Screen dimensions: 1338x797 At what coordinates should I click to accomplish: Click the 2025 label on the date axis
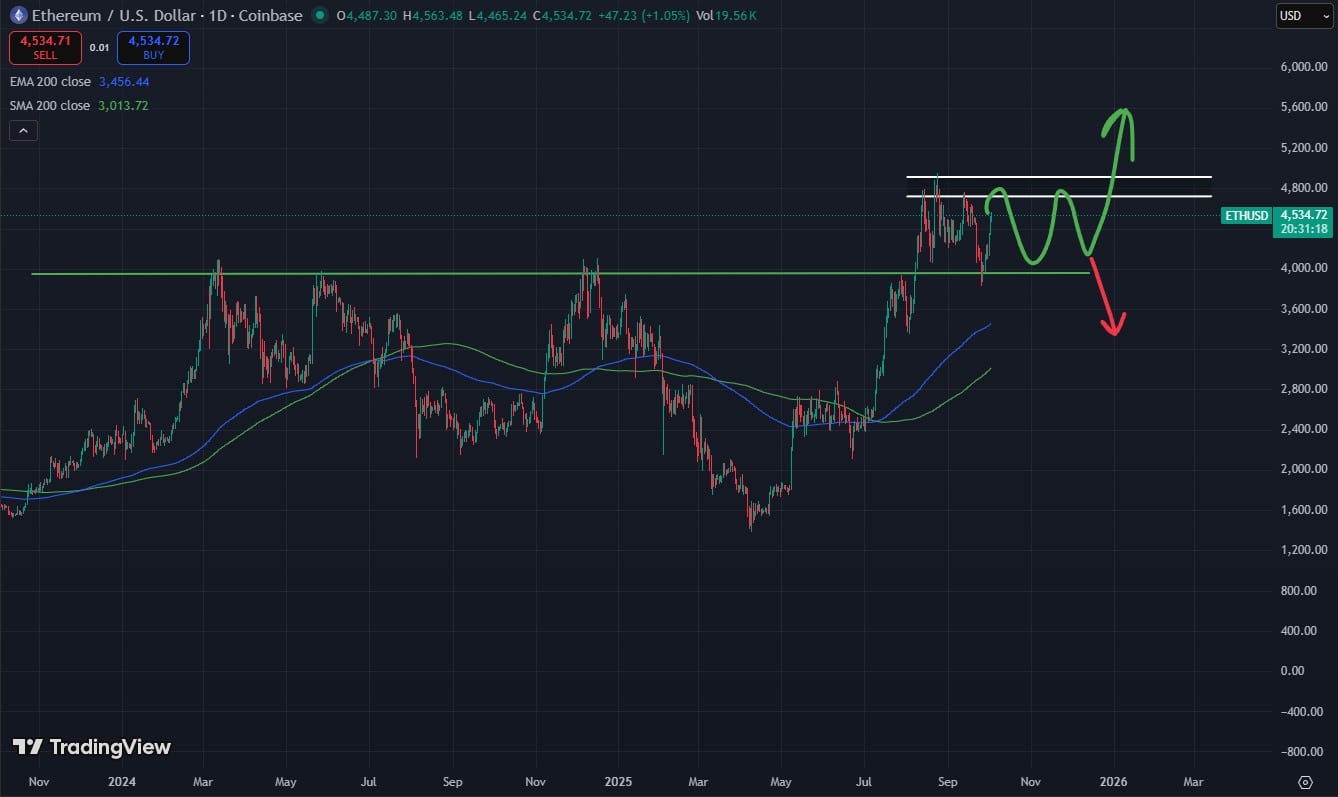(x=618, y=782)
